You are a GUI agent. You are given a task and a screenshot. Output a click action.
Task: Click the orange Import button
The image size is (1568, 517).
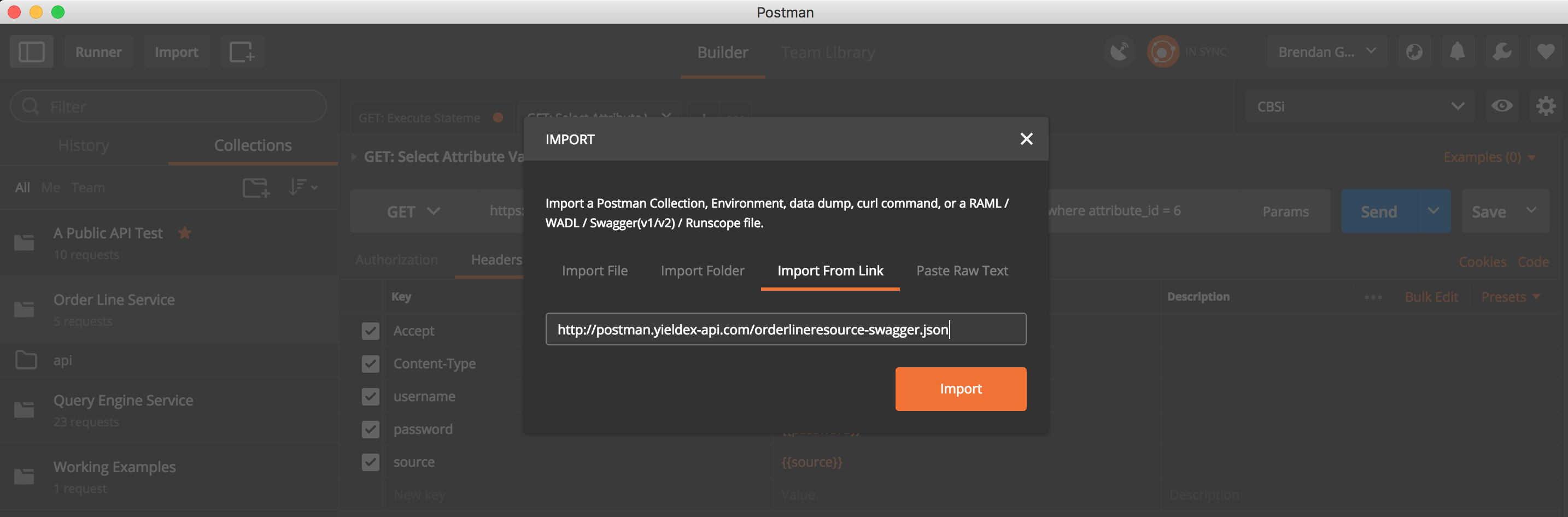pyautogui.click(x=961, y=389)
